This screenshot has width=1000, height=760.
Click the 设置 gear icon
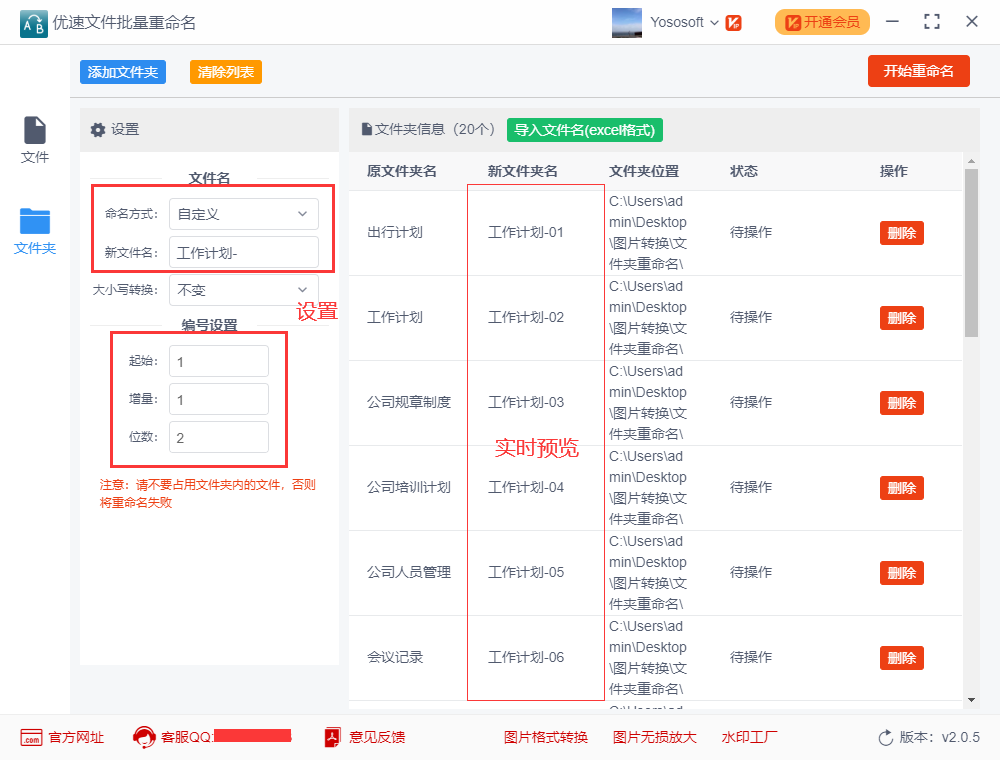click(98, 130)
